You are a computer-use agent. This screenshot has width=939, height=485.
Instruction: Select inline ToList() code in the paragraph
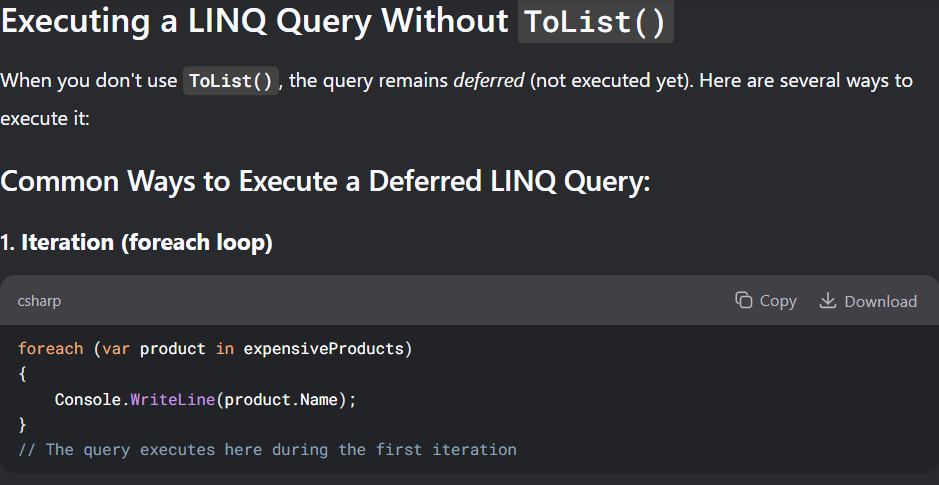[231, 81]
